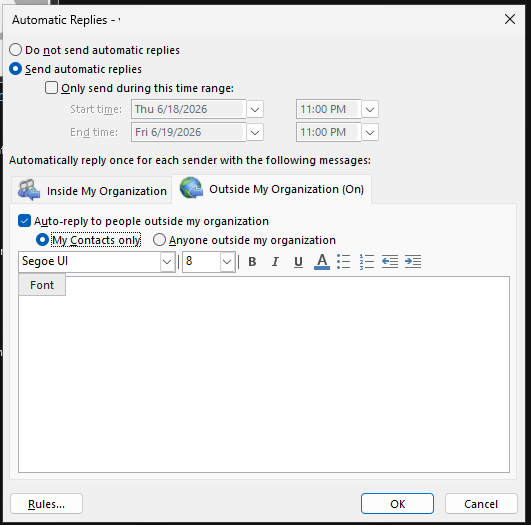Increase indent of reply text

click(x=413, y=261)
